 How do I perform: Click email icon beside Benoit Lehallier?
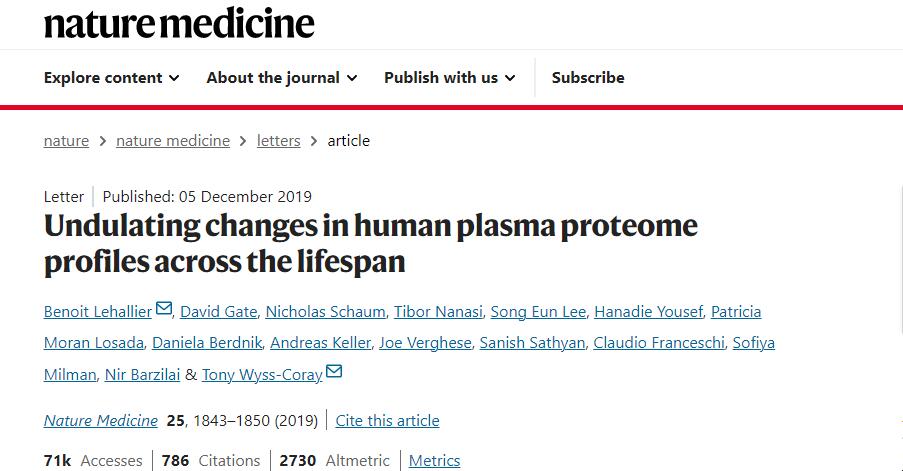click(x=164, y=310)
